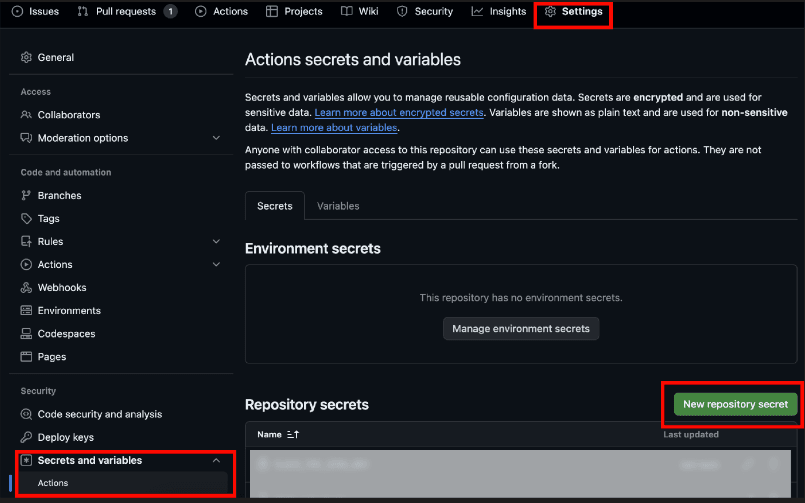
Task: Click the Wiki book icon
Action: [347, 11]
